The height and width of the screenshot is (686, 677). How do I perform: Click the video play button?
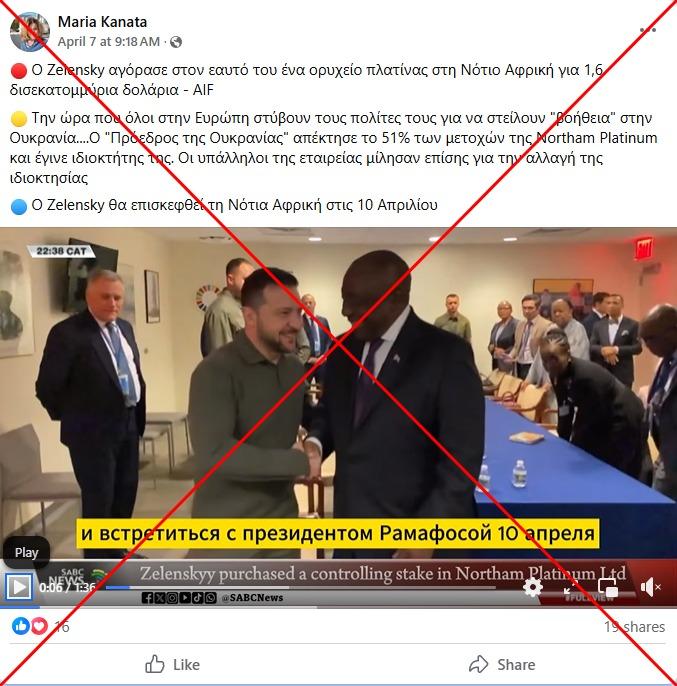(19, 587)
